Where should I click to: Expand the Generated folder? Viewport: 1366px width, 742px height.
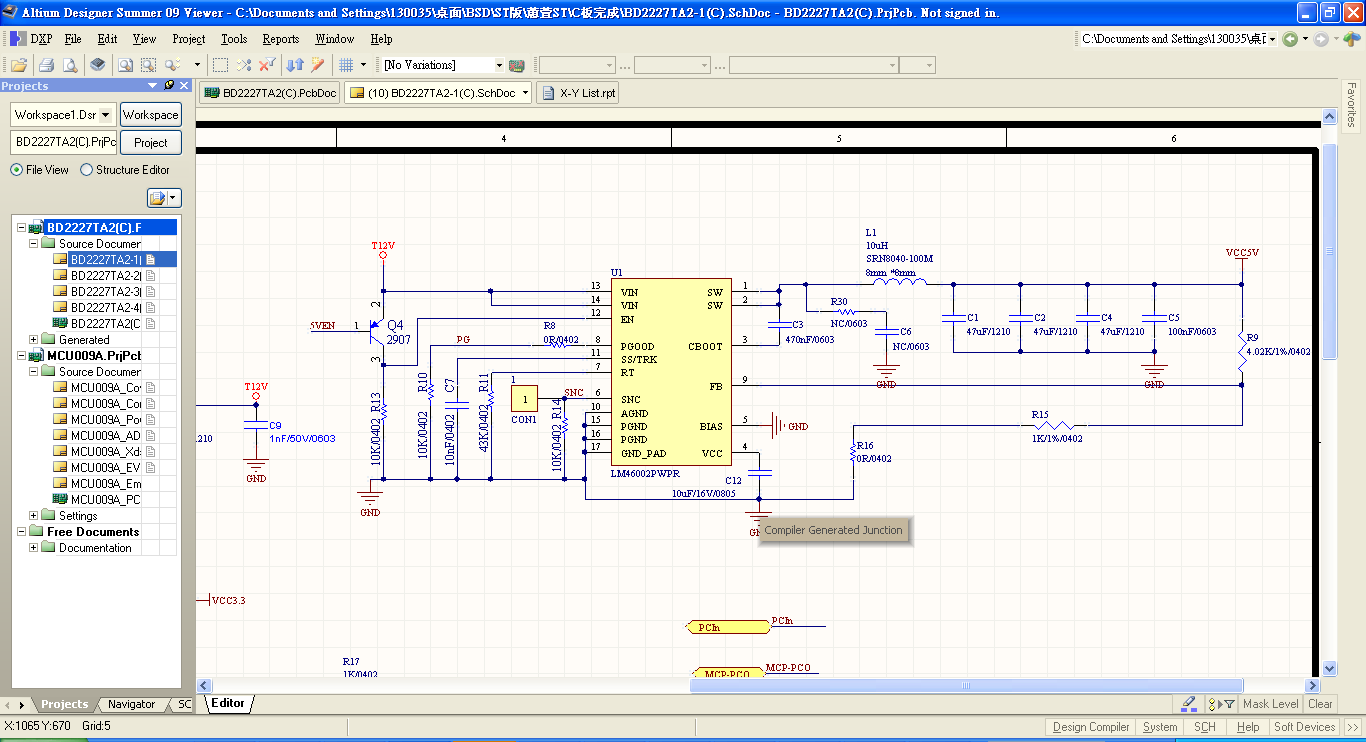point(33,340)
